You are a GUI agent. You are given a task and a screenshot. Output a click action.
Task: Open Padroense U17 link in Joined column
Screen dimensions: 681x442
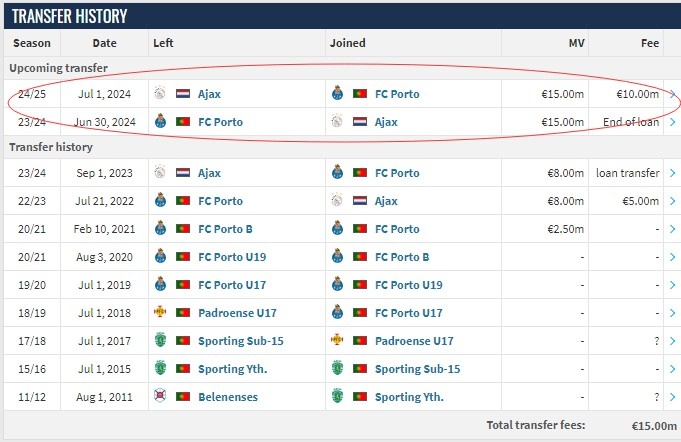coord(414,341)
